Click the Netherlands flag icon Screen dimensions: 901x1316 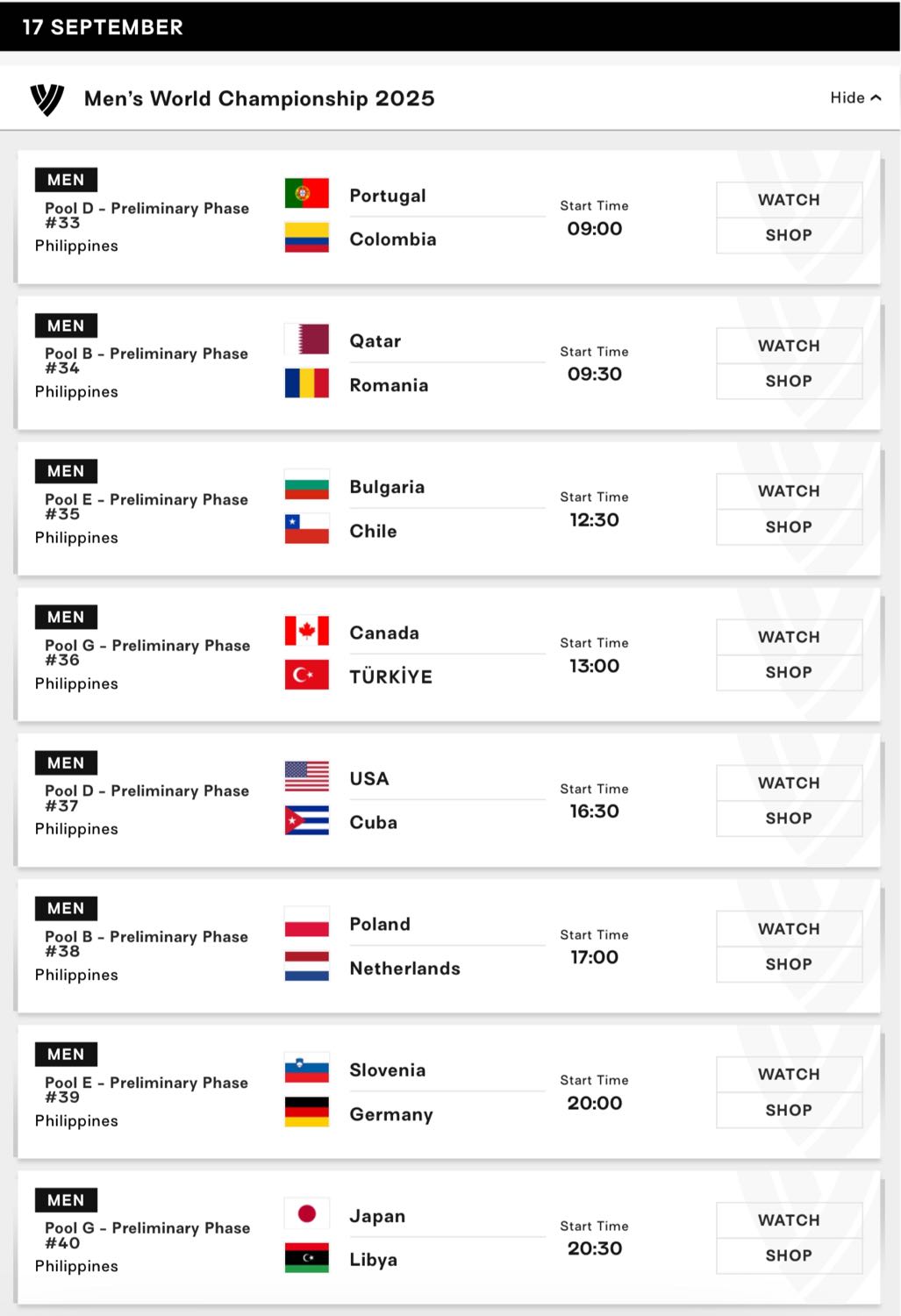307,966
